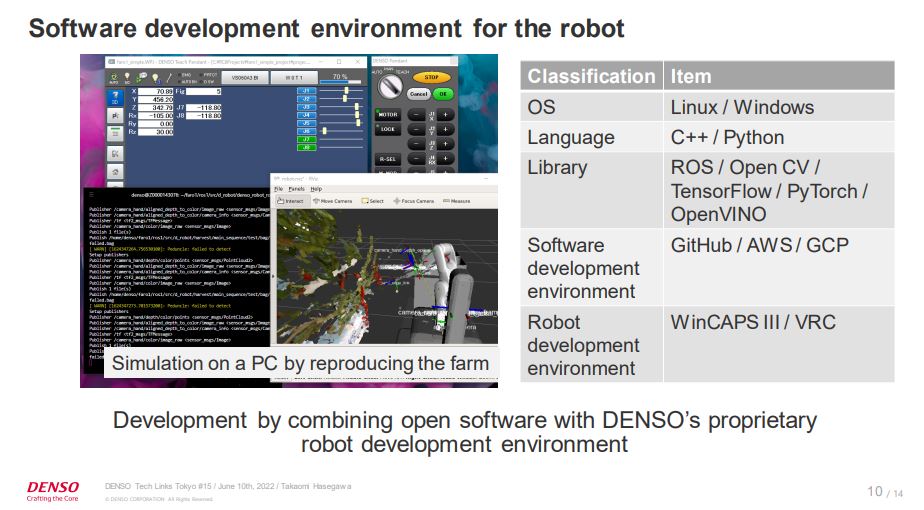
Task: Activate the Focus Camera tool
Action: pos(413,201)
